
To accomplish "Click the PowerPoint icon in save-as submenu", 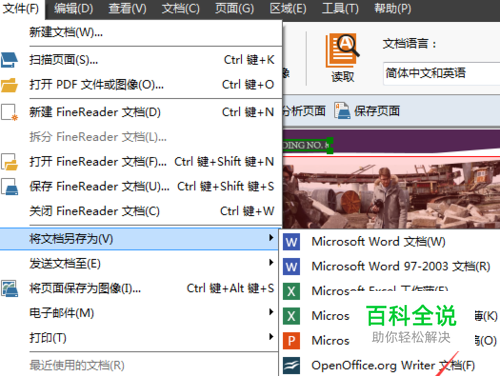I will pyautogui.click(x=291, y=341).
